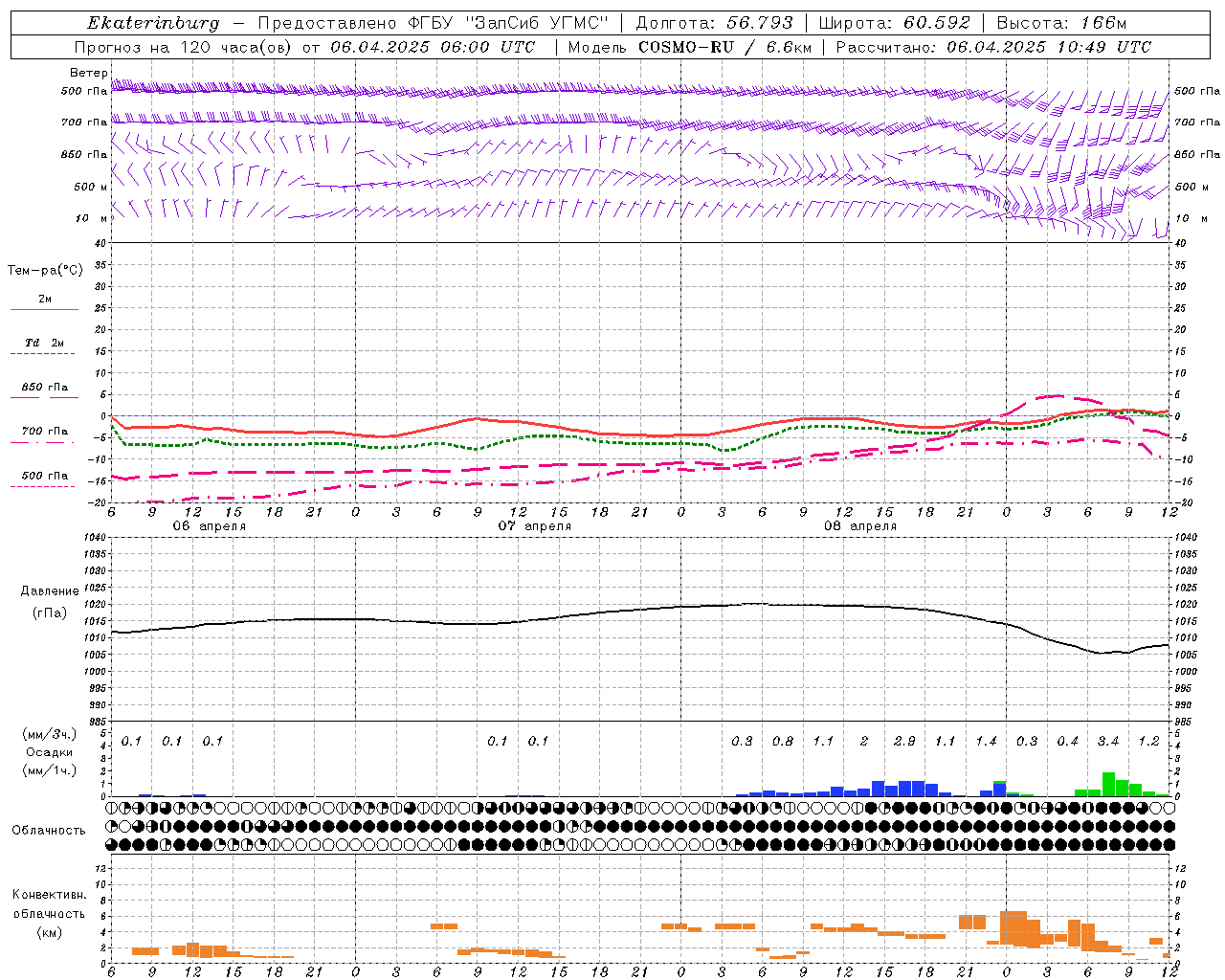Image resolution: width=1225 pixels, height=980 pixels.
Task: Click the 'Ветер' wind panel label
Action: 88,73
